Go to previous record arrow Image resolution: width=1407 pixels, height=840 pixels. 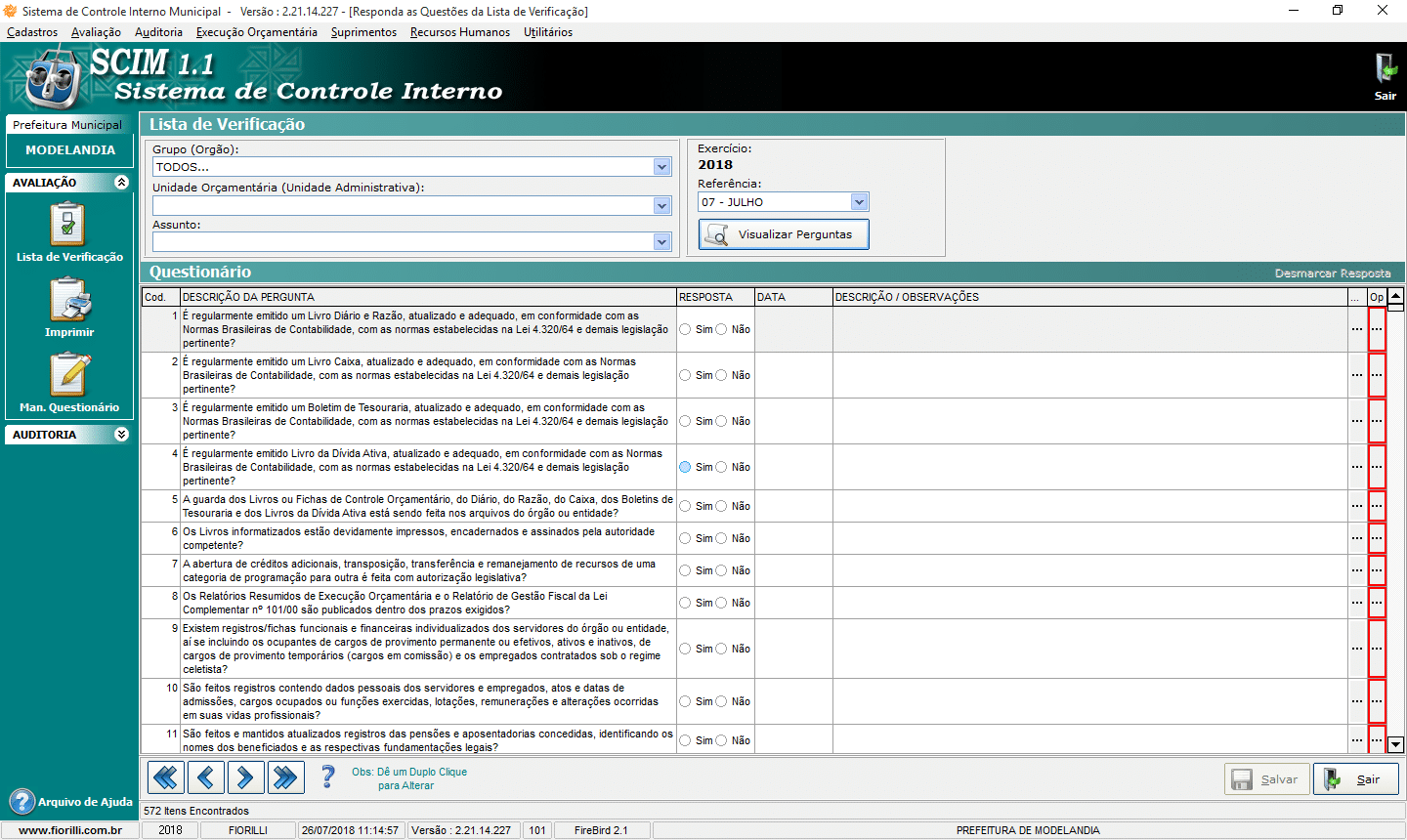(206, 777)
